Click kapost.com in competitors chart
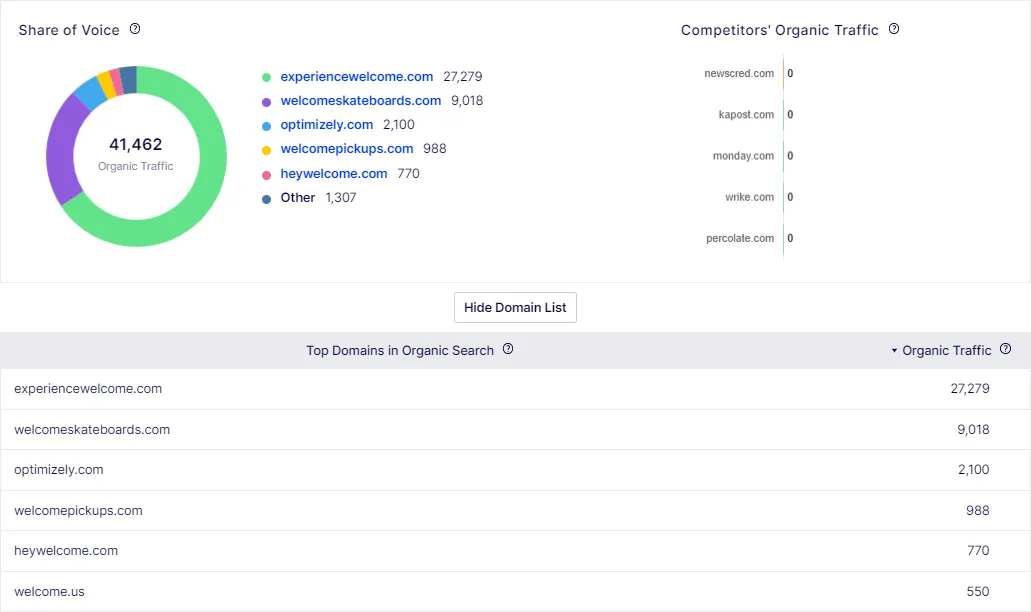This screenshot has width=1031, height=612. [x=746, y=114]
